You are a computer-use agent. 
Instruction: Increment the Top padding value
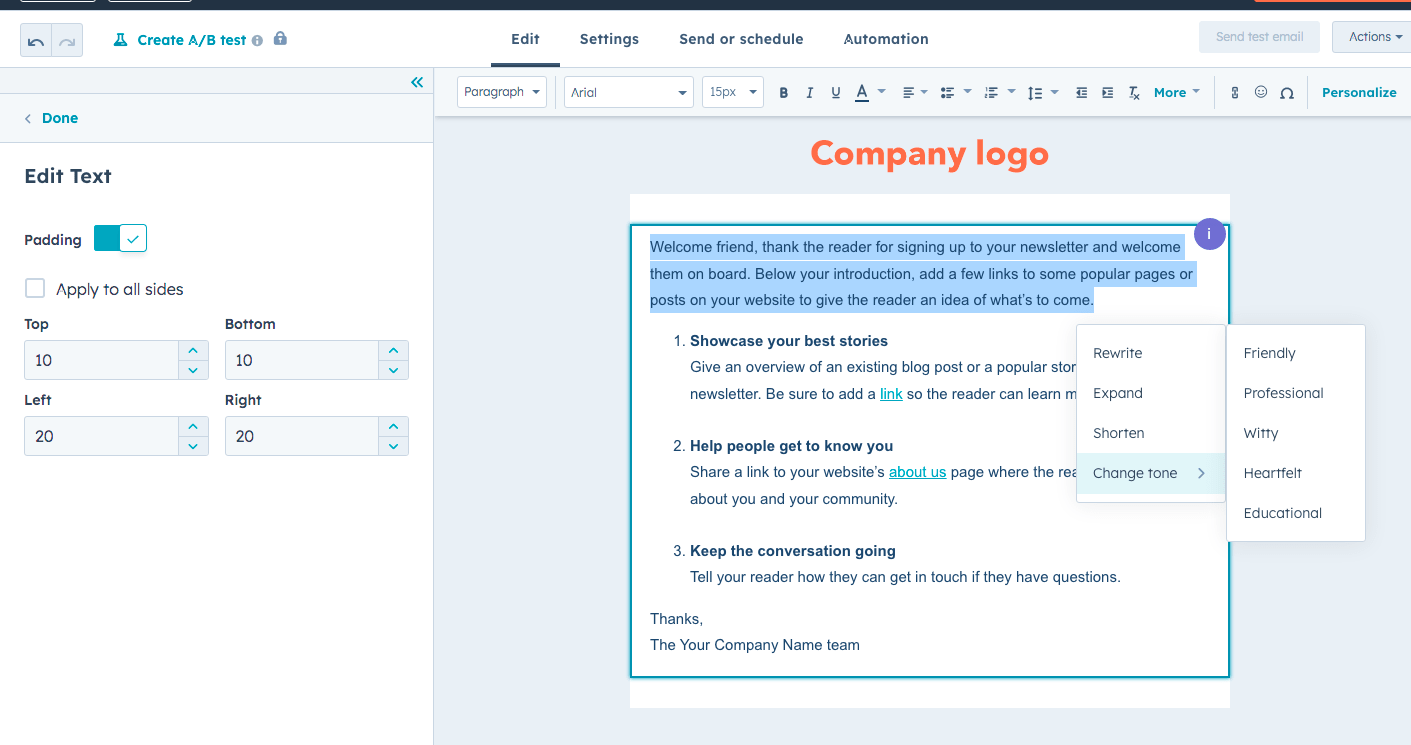point(192,350)
